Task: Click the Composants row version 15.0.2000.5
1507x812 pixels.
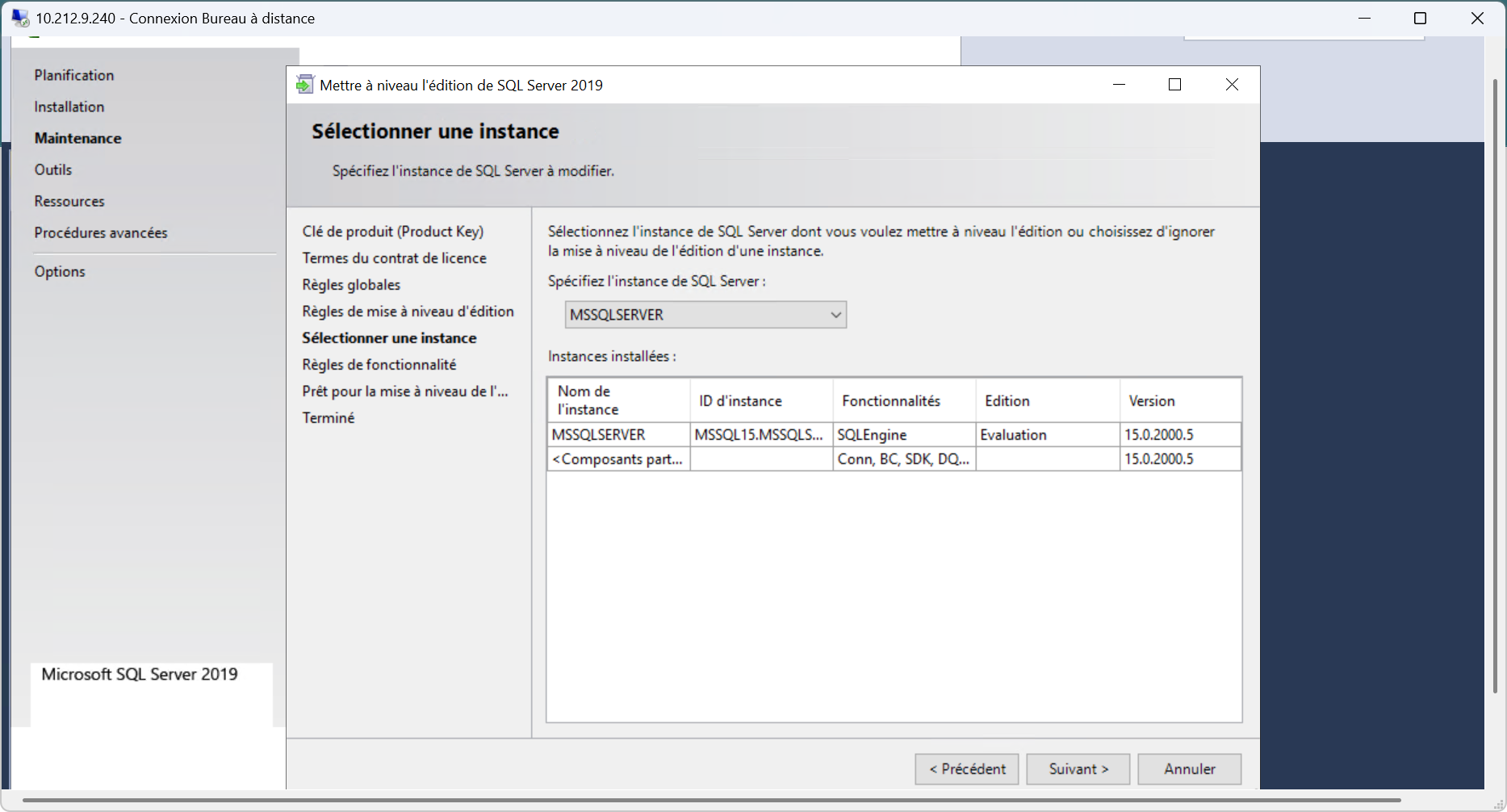Action: [1180, 459]
